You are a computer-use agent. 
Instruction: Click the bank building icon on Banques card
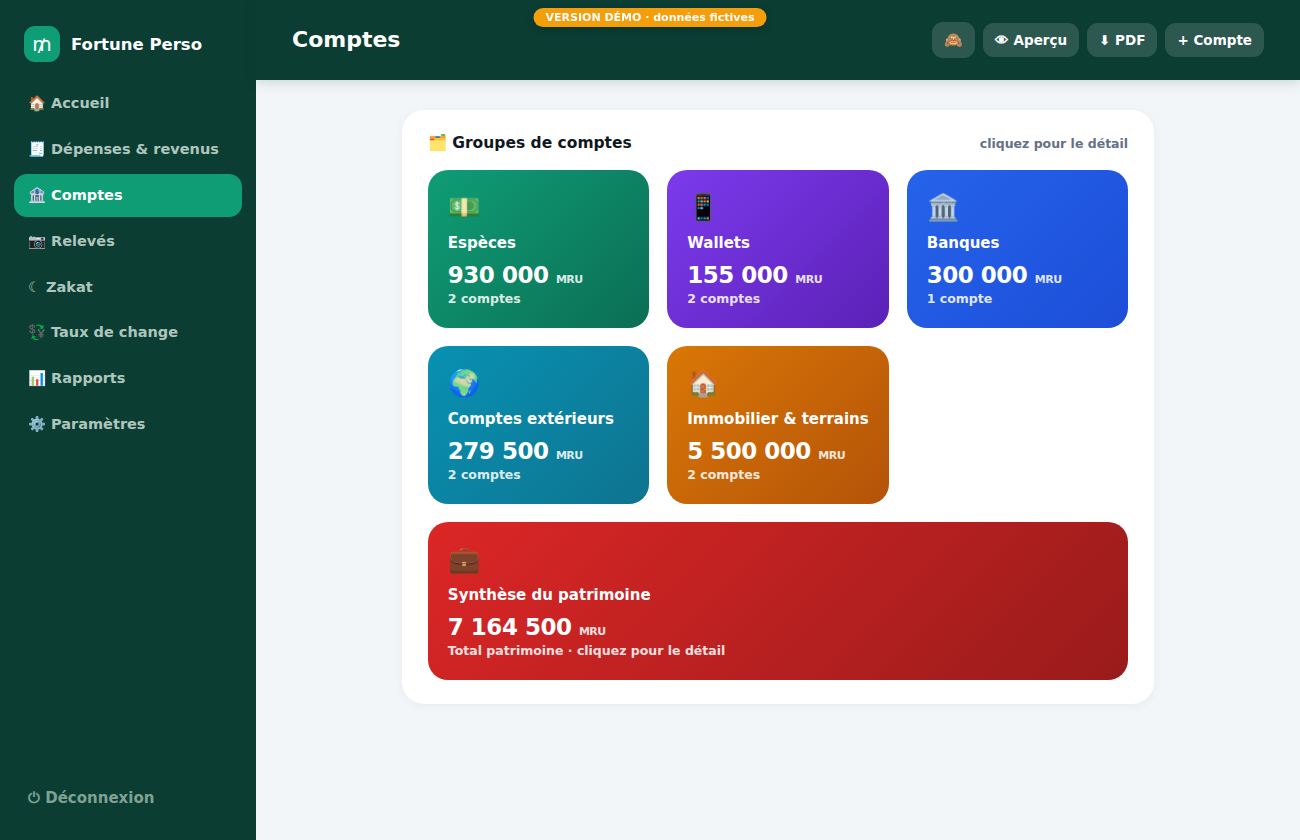pyautogui.click(x=943, y=207)
